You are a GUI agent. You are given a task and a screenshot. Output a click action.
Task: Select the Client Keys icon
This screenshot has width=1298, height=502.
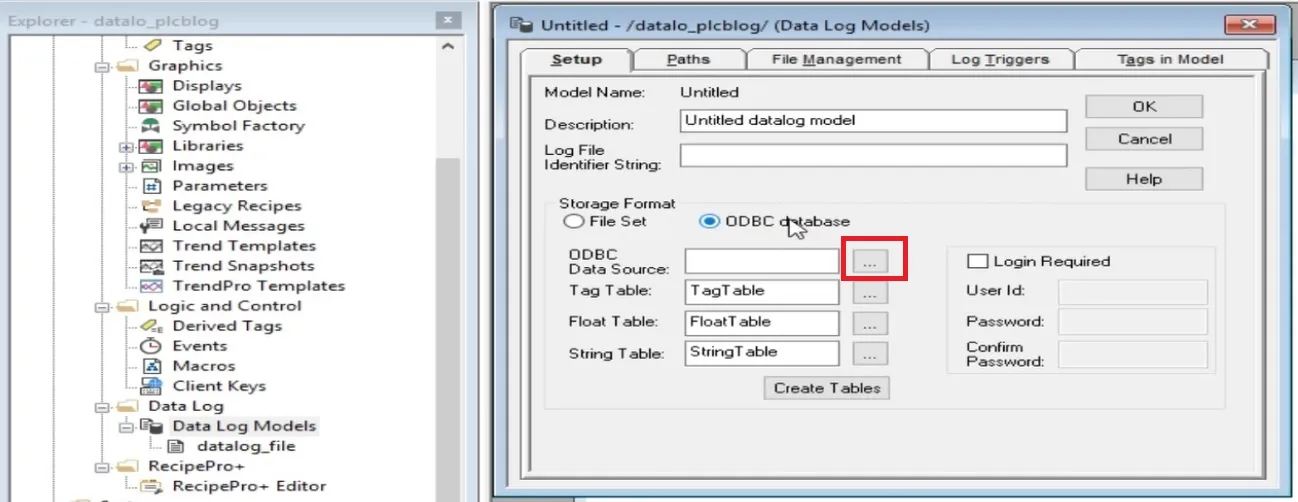(152, 386)
